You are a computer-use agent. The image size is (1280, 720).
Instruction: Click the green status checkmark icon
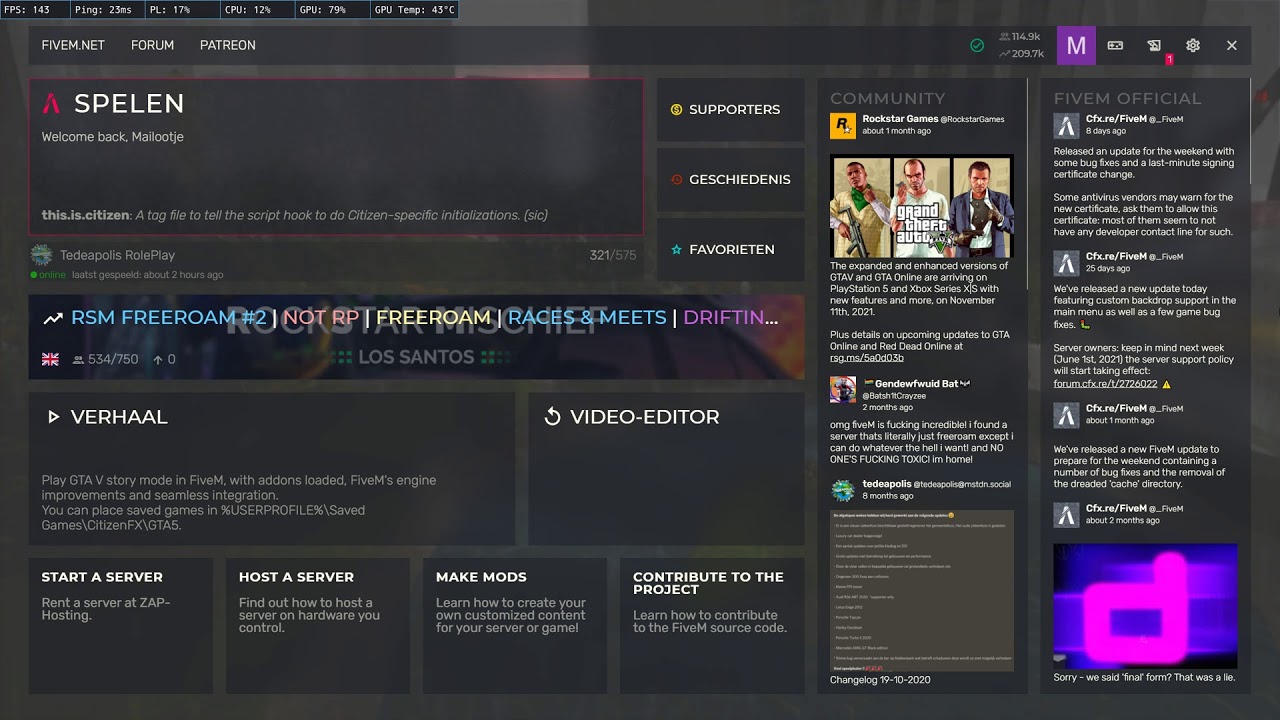(977, 45)
